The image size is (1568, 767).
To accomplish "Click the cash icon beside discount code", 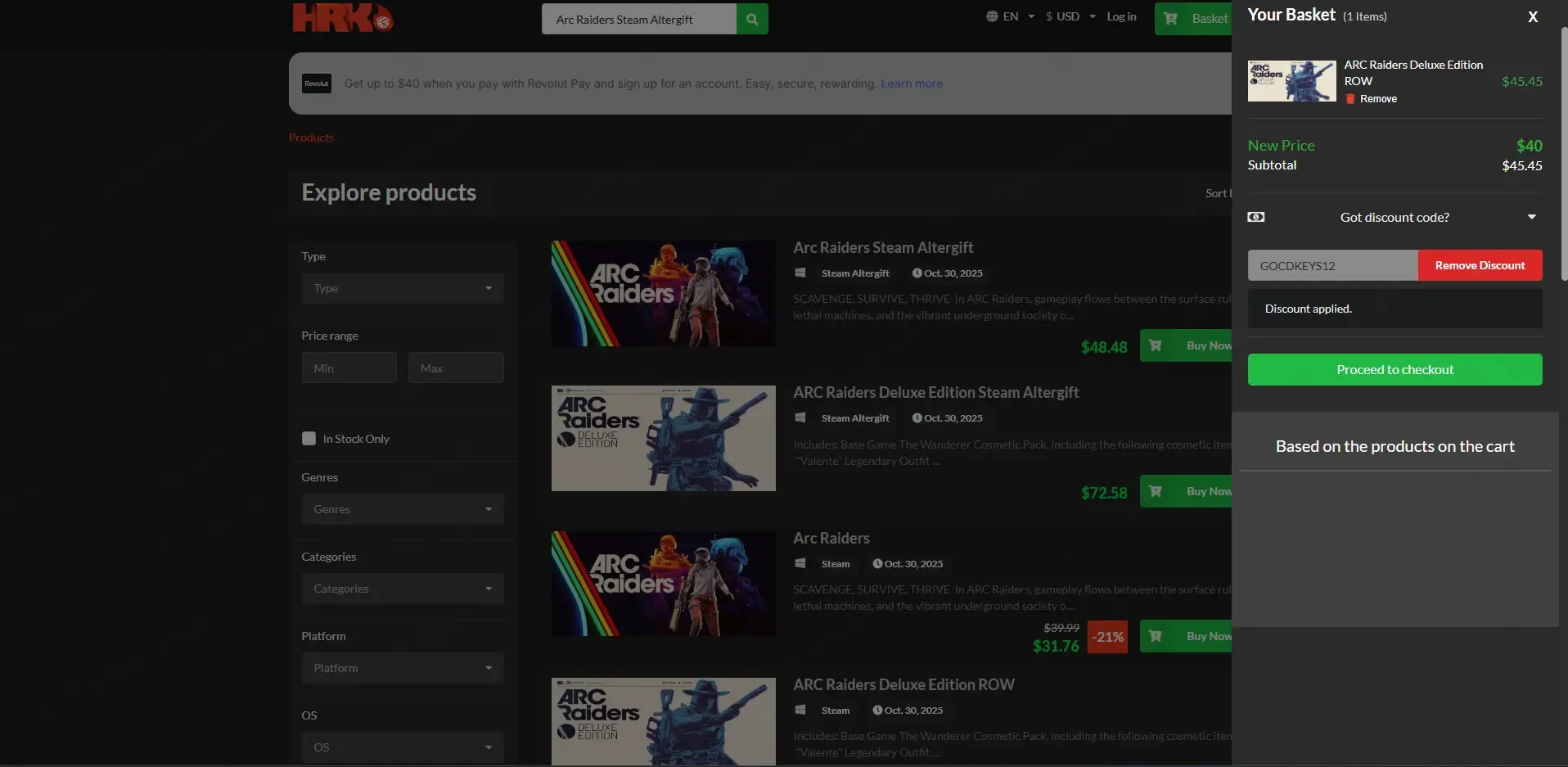I will pos(1256,217).
